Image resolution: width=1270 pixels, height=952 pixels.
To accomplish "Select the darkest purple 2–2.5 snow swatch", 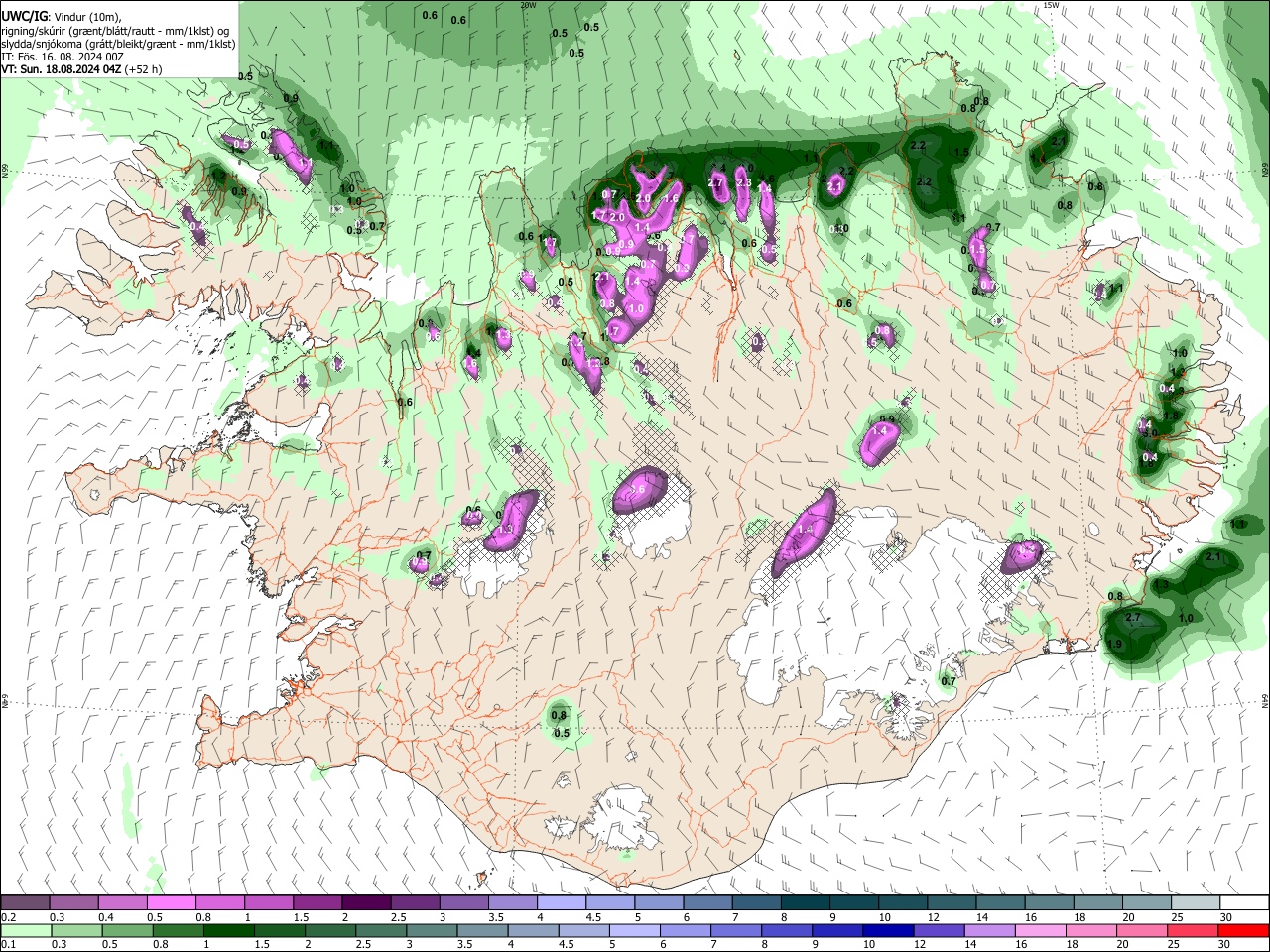I will pyautogui.click(x=366, y=903).
